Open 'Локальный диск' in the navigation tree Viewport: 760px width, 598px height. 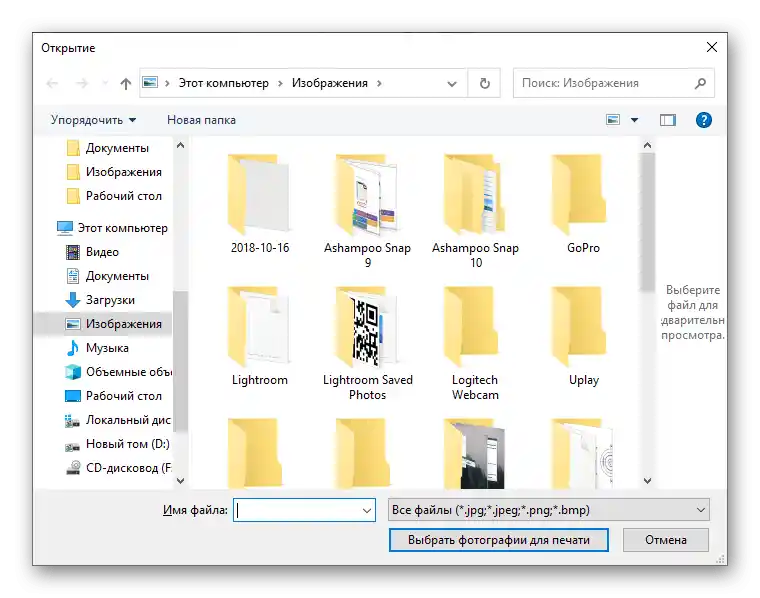118,420
